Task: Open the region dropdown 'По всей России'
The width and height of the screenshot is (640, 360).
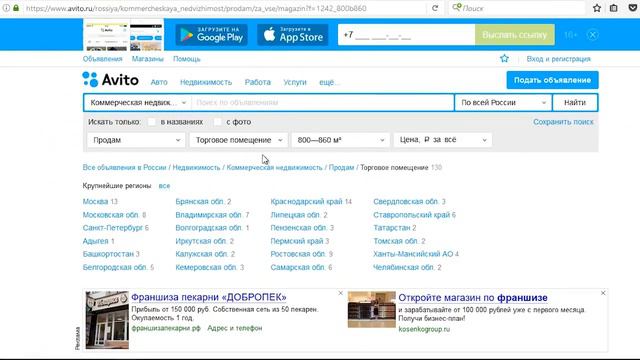Action: 503,102
